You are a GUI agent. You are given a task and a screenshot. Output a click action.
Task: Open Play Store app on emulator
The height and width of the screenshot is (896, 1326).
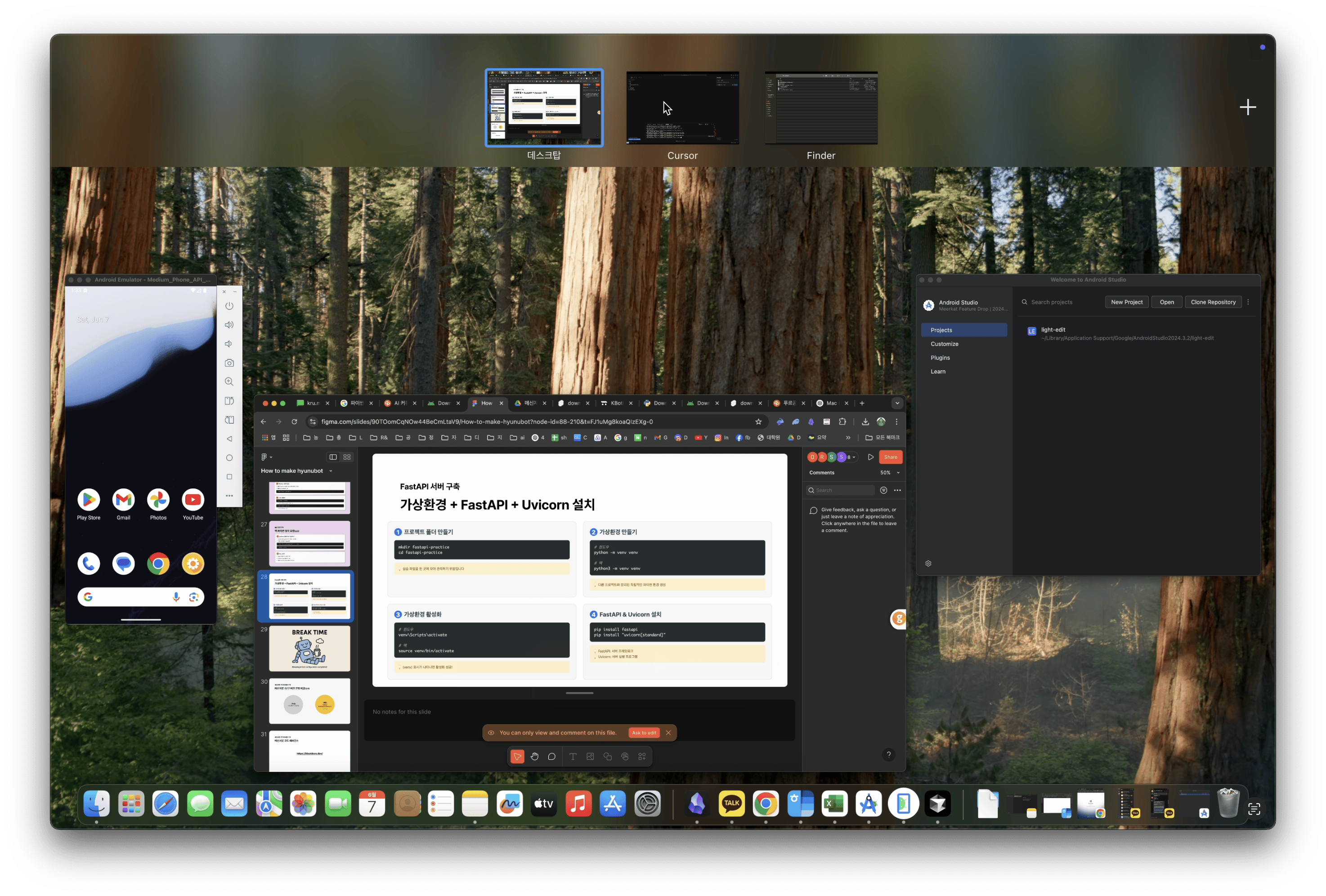point(89,500)
